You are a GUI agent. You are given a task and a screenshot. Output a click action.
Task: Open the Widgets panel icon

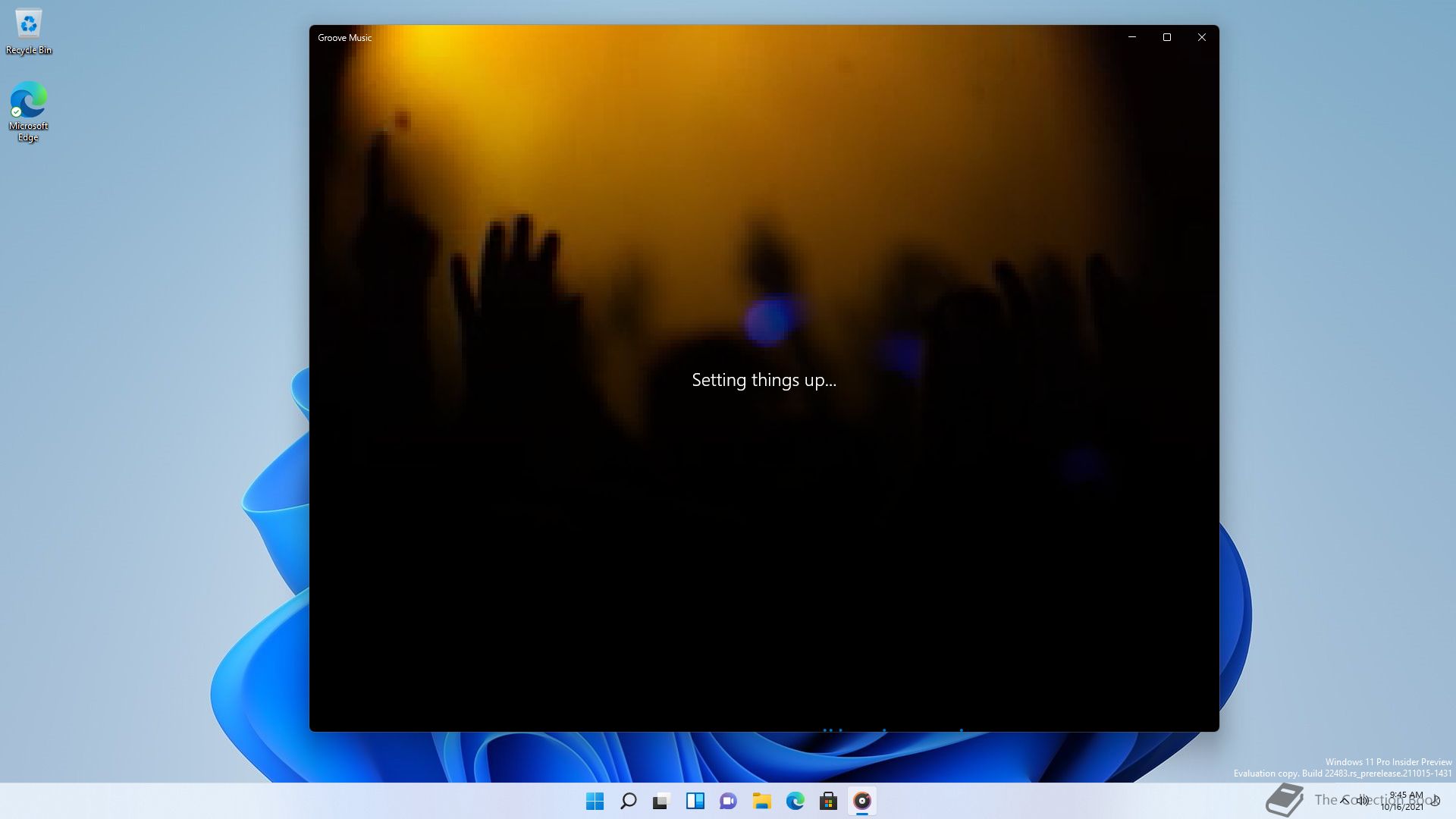[x=695, y=801]
